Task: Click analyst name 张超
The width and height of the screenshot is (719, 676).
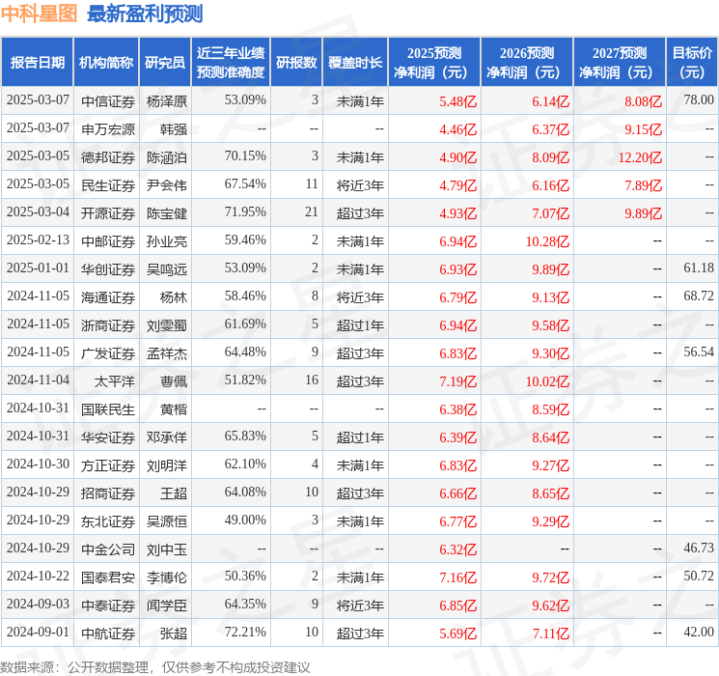Action: click(173, 633)
